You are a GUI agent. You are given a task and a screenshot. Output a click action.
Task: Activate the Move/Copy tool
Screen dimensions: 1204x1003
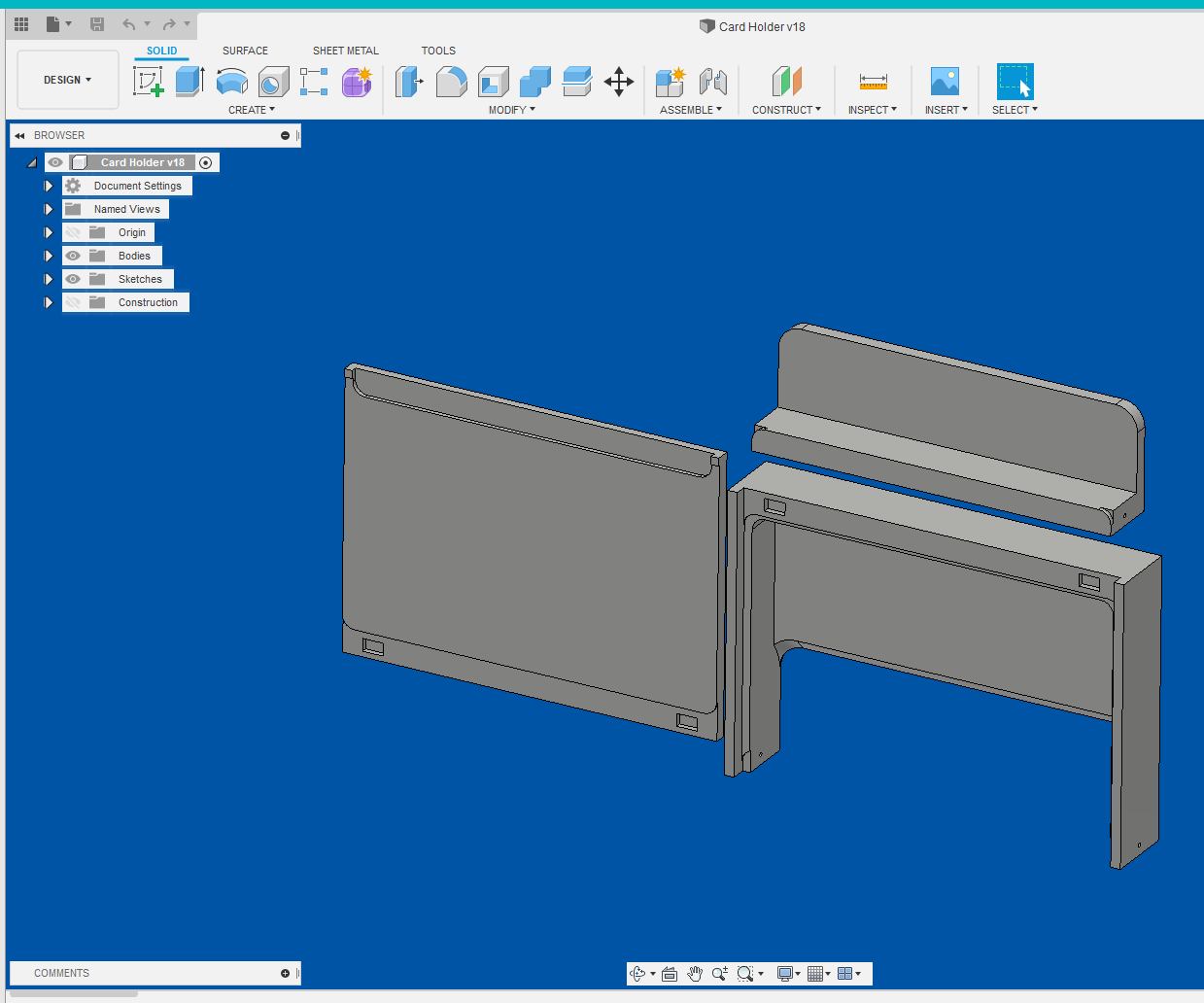[619, 82]
